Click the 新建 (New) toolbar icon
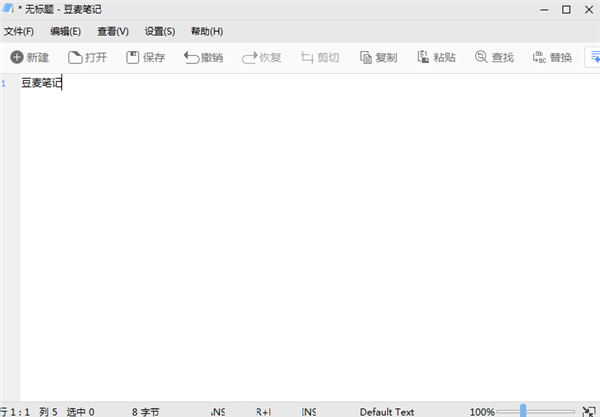 [17, 57]
